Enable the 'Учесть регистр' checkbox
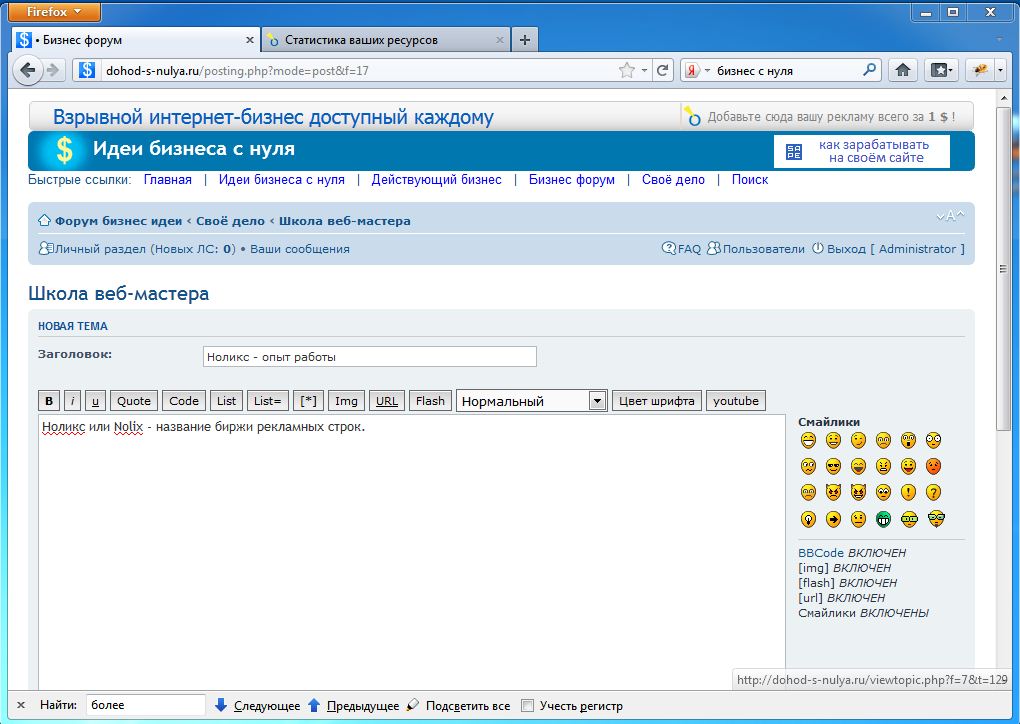Image resolution: width=1020 pixels, height=724 pixels. pyautogui.click(x=528, y=705)
